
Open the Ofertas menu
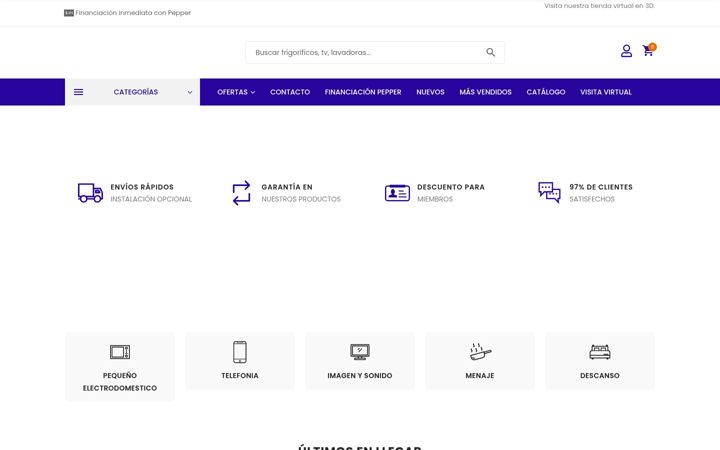pyautogui.click(x=232, y=92)
